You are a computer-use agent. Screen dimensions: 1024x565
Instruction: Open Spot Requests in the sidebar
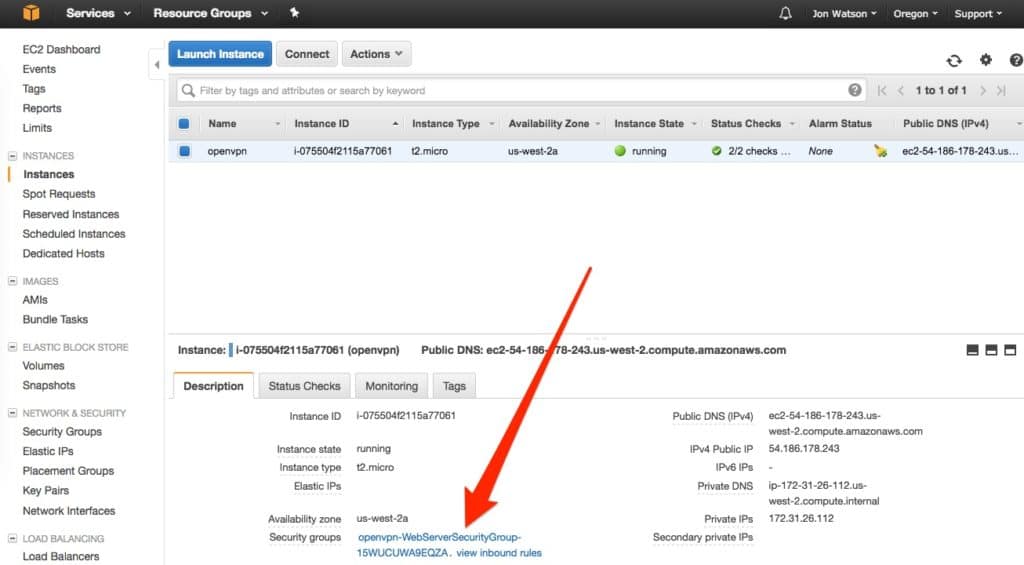pyautogui.click(x=59, y=194)
